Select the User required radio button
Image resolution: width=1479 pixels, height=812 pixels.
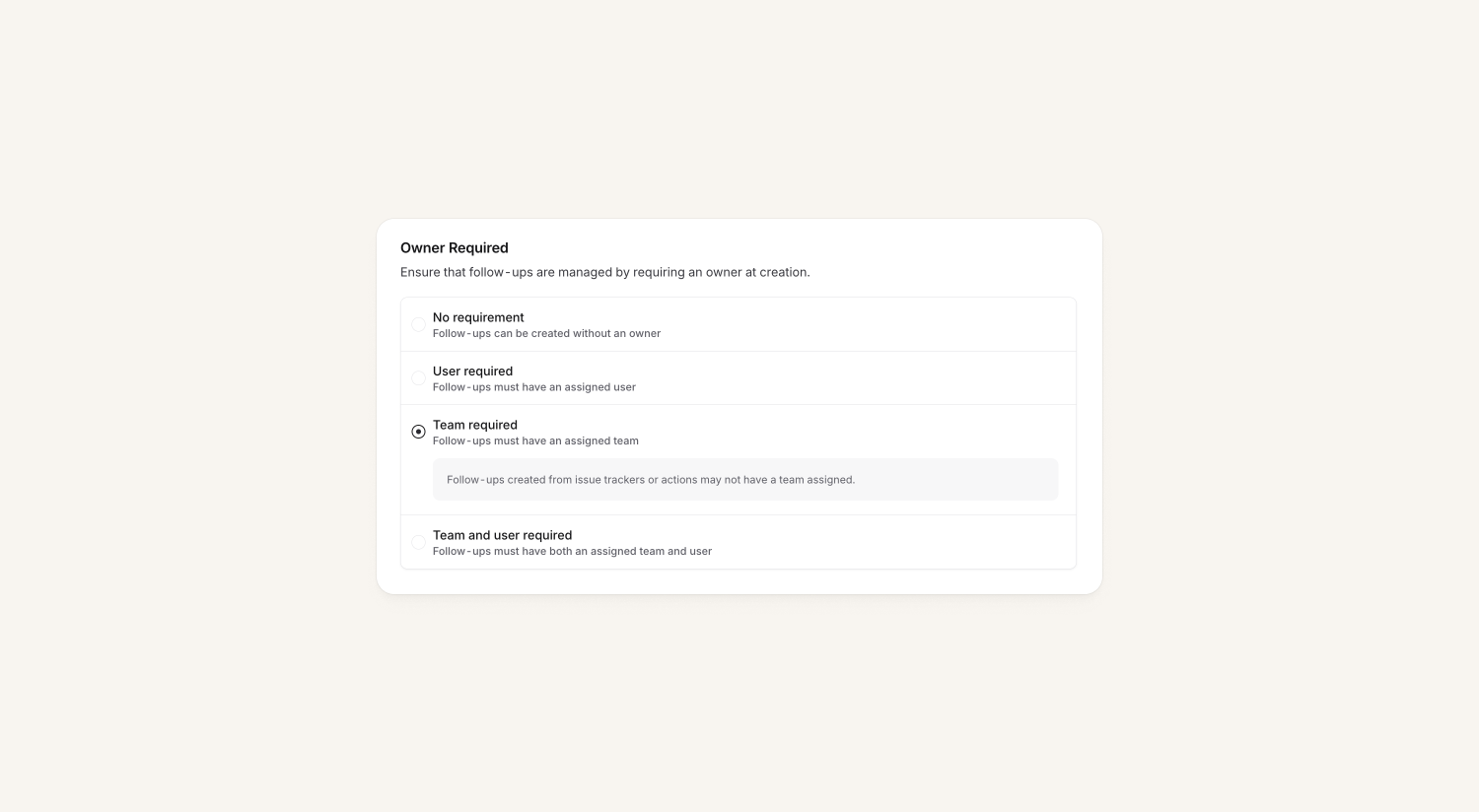coord(418,378)
